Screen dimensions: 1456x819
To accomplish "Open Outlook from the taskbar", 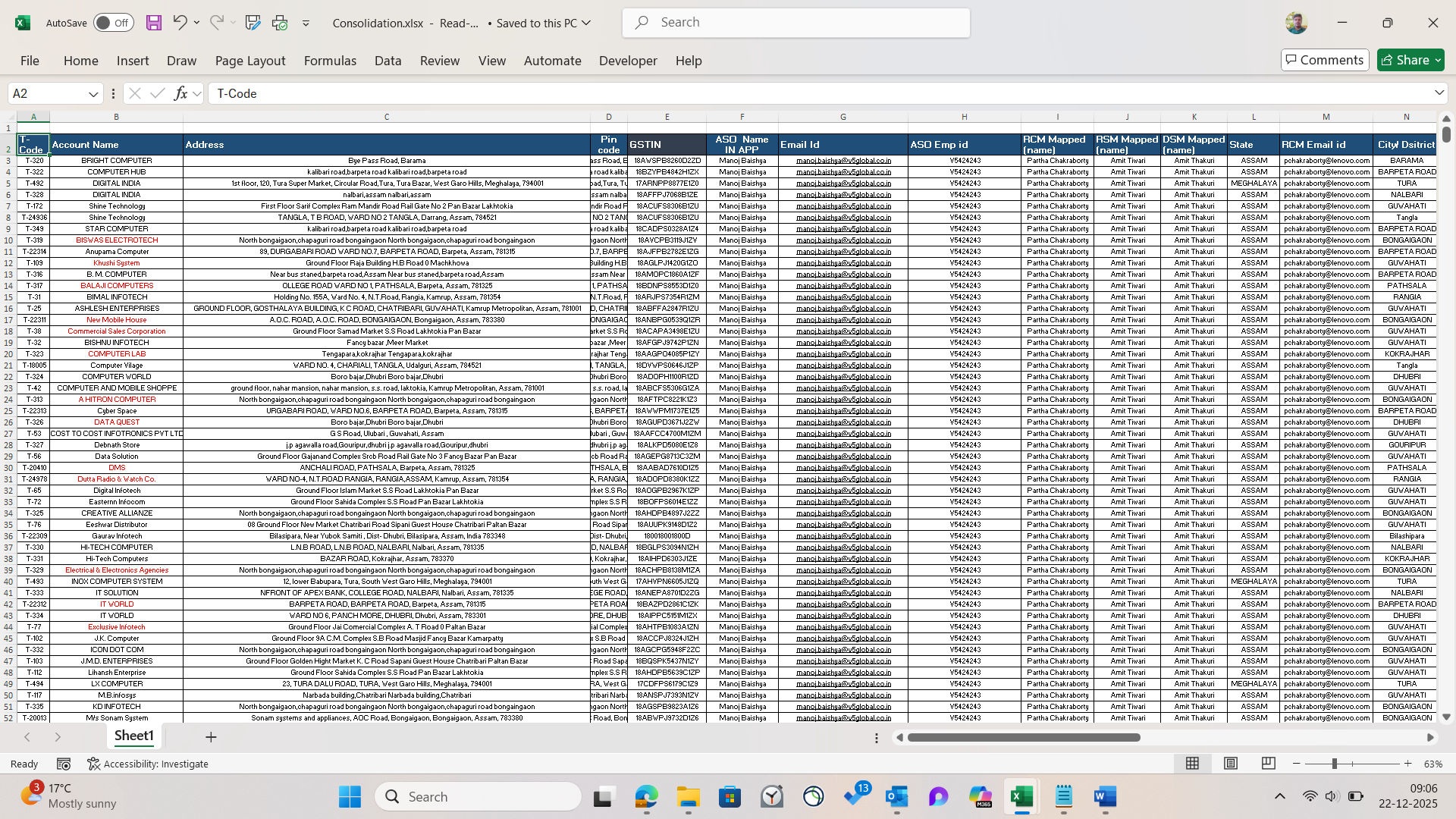I will click(896, 797).
